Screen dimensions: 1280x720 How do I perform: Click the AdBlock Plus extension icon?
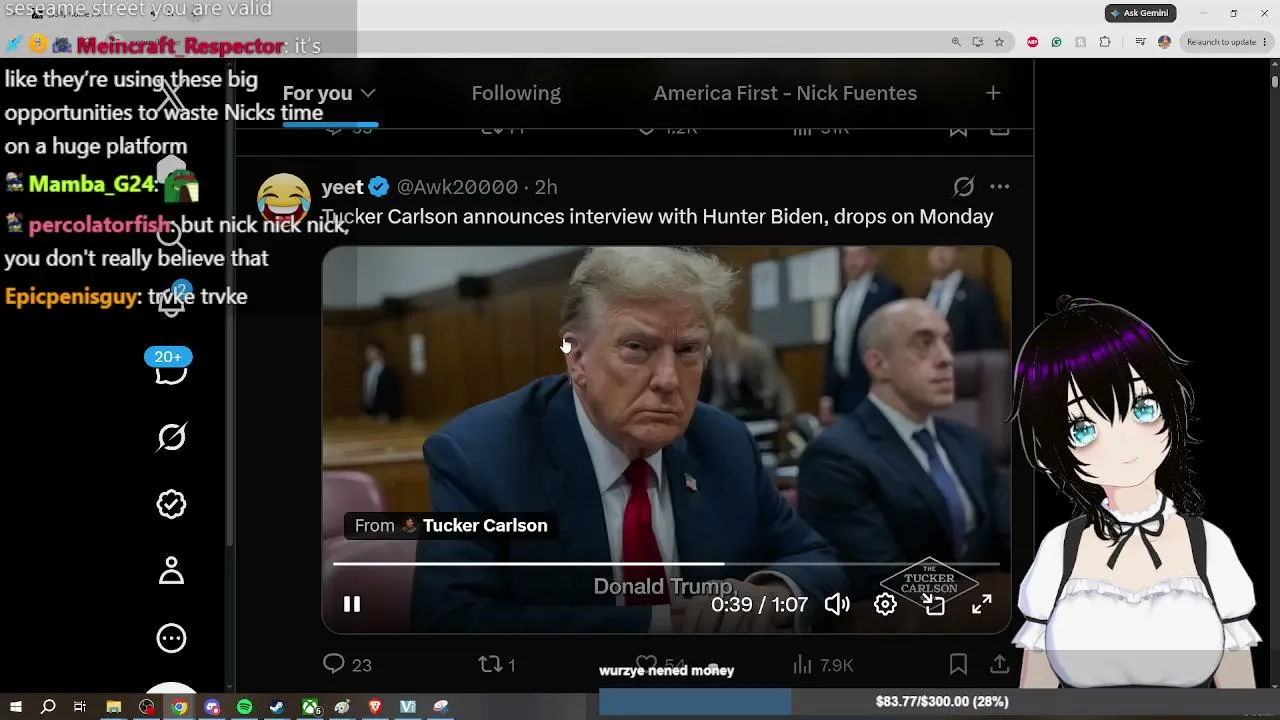[x=1032, y=42]
